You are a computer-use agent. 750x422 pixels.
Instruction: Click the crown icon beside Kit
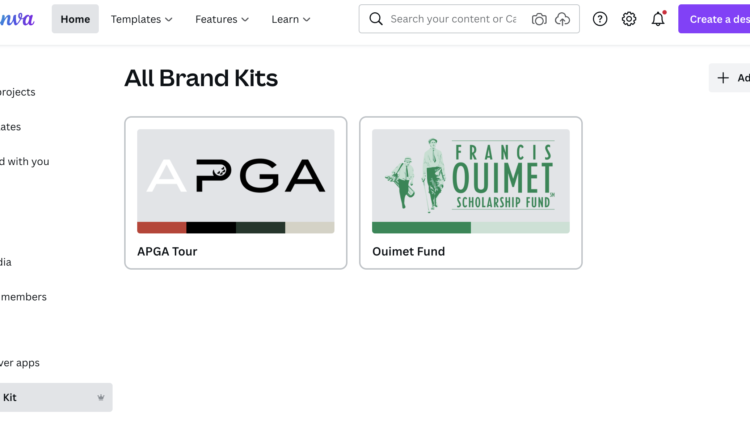tap(101, 397)
